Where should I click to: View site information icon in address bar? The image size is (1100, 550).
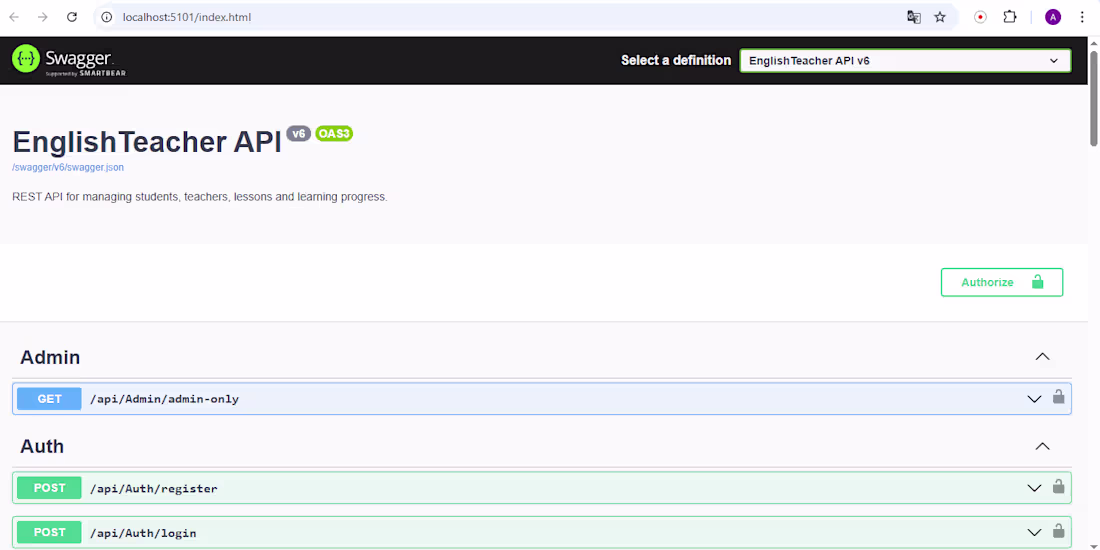pyautogui.click(x=107, y=18)
